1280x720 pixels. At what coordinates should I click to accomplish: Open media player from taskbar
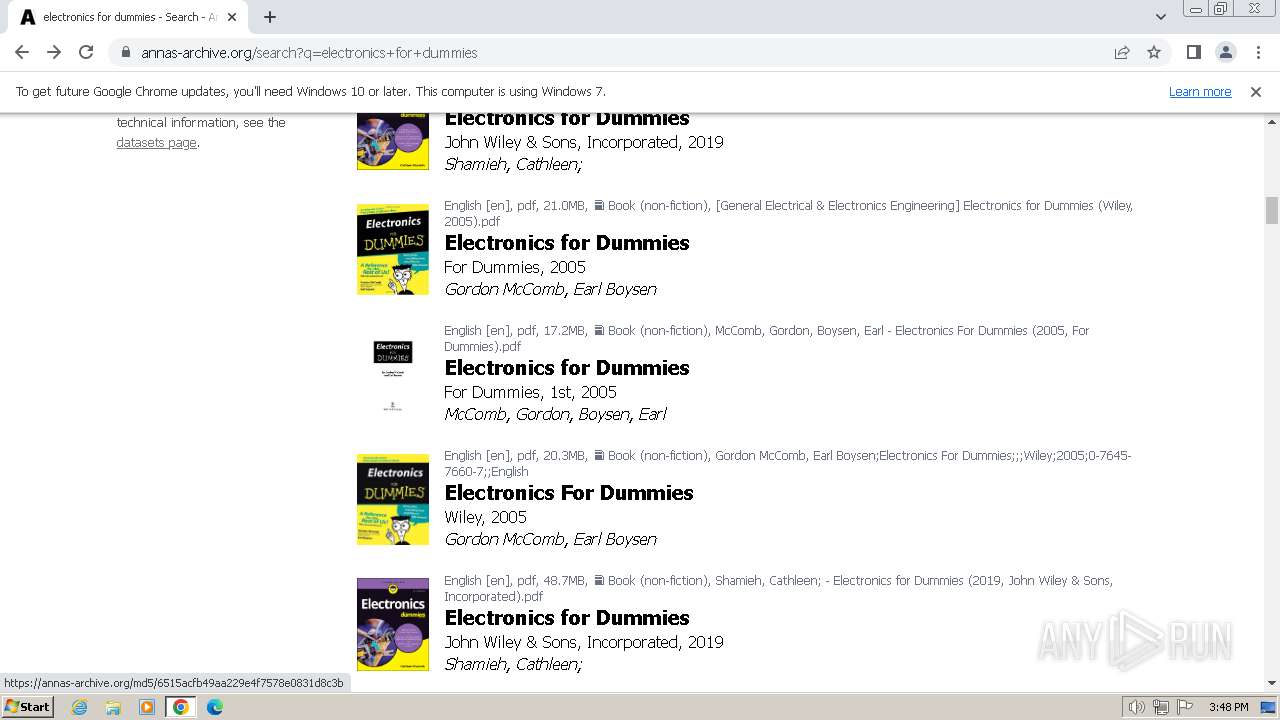[147, 707]
